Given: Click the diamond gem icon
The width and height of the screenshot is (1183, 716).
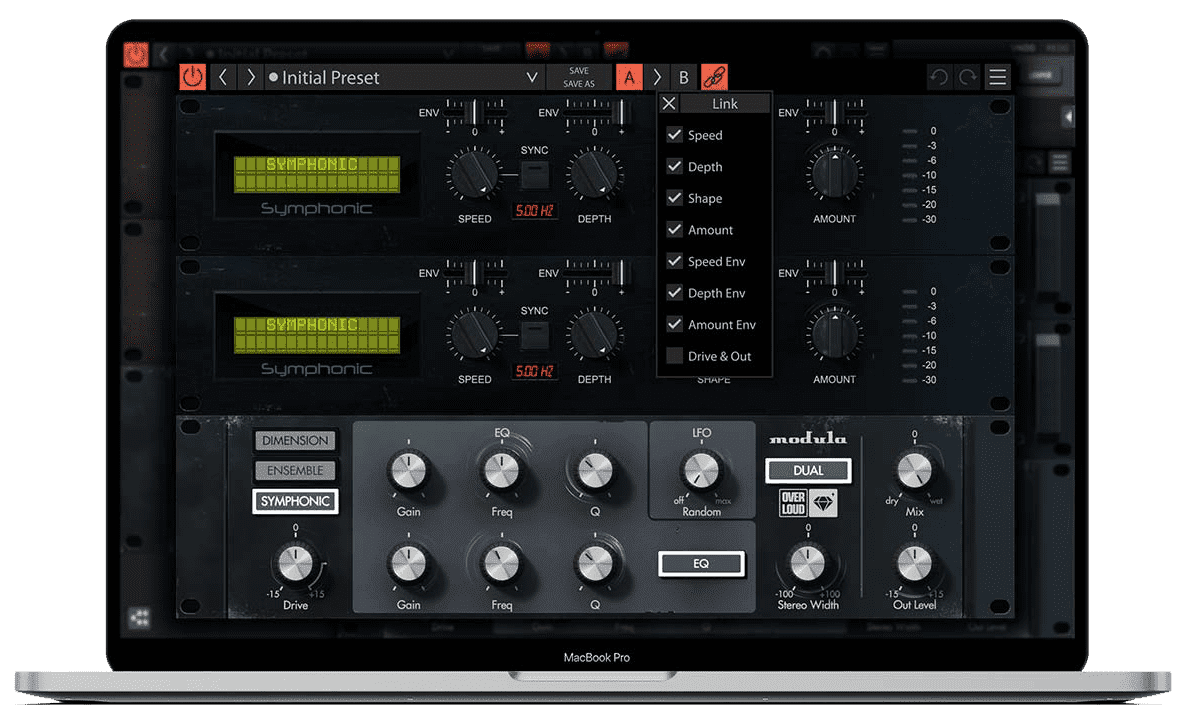Looking at the screenshot, I should tap(822, 503).
